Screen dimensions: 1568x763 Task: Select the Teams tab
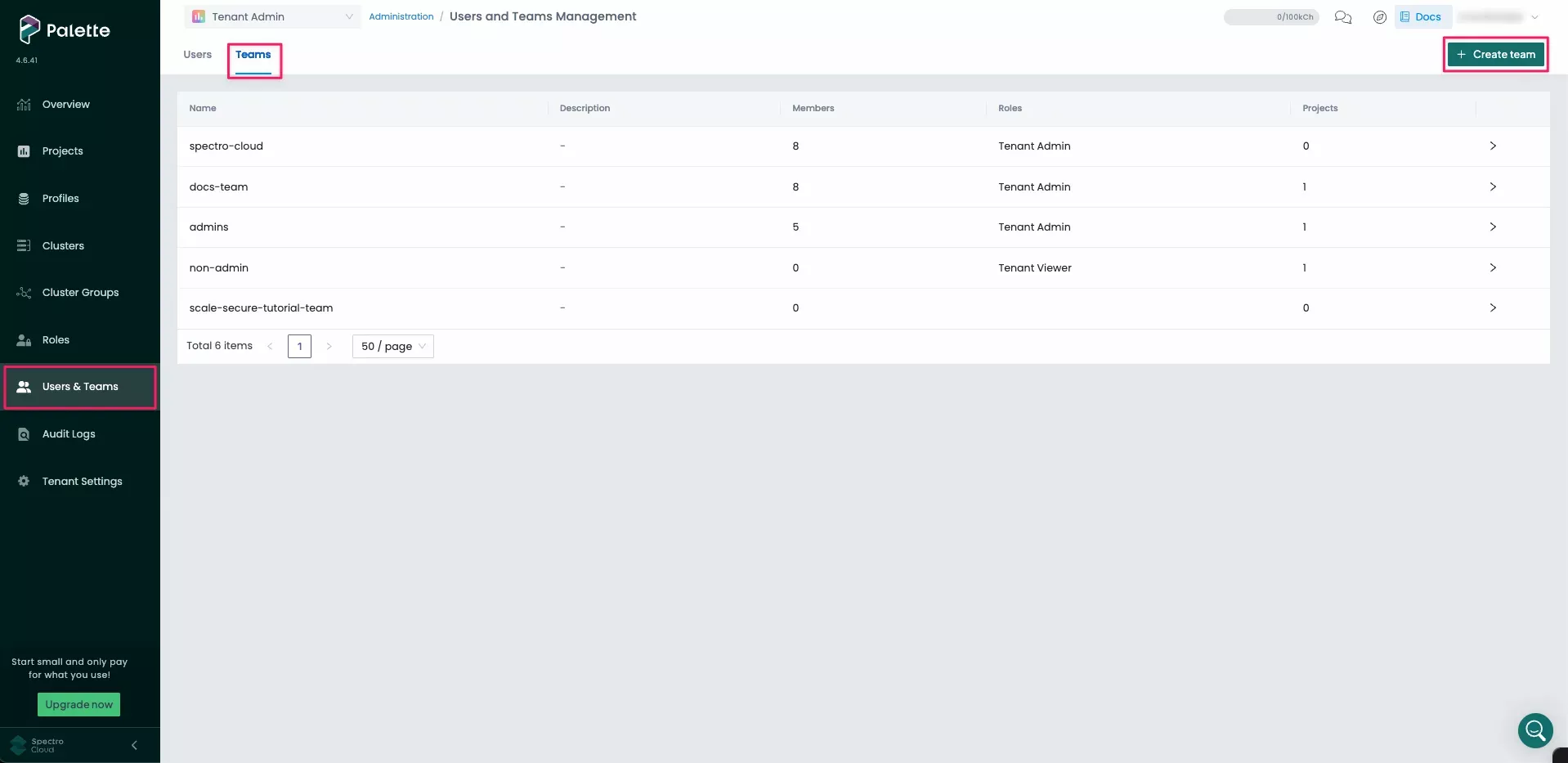click(x=253, y=55)
